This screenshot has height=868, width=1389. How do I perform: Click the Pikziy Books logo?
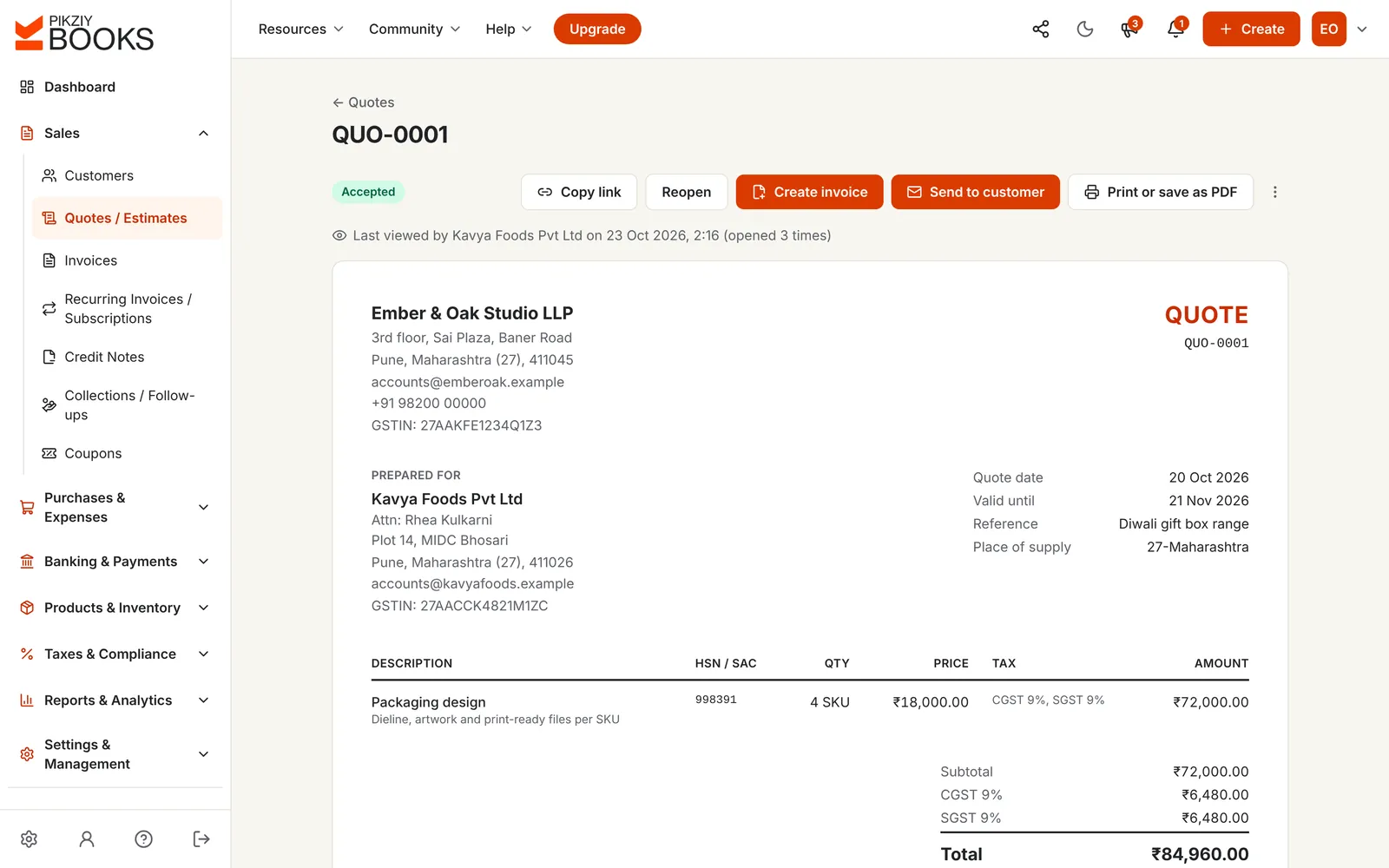coord(84,32)
